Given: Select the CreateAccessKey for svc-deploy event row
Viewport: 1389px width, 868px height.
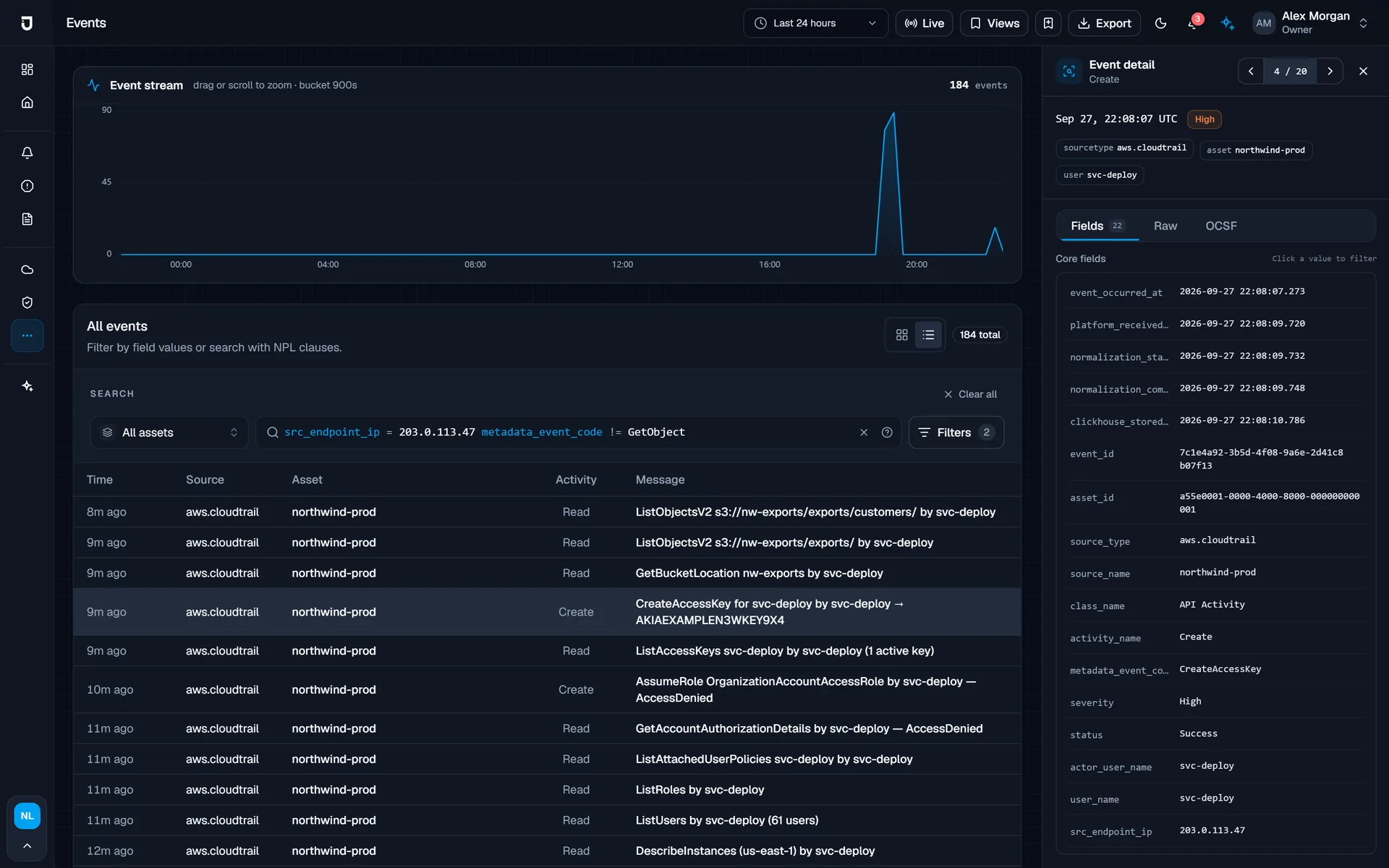Looking at the screenshot, I should pos(547,612).
